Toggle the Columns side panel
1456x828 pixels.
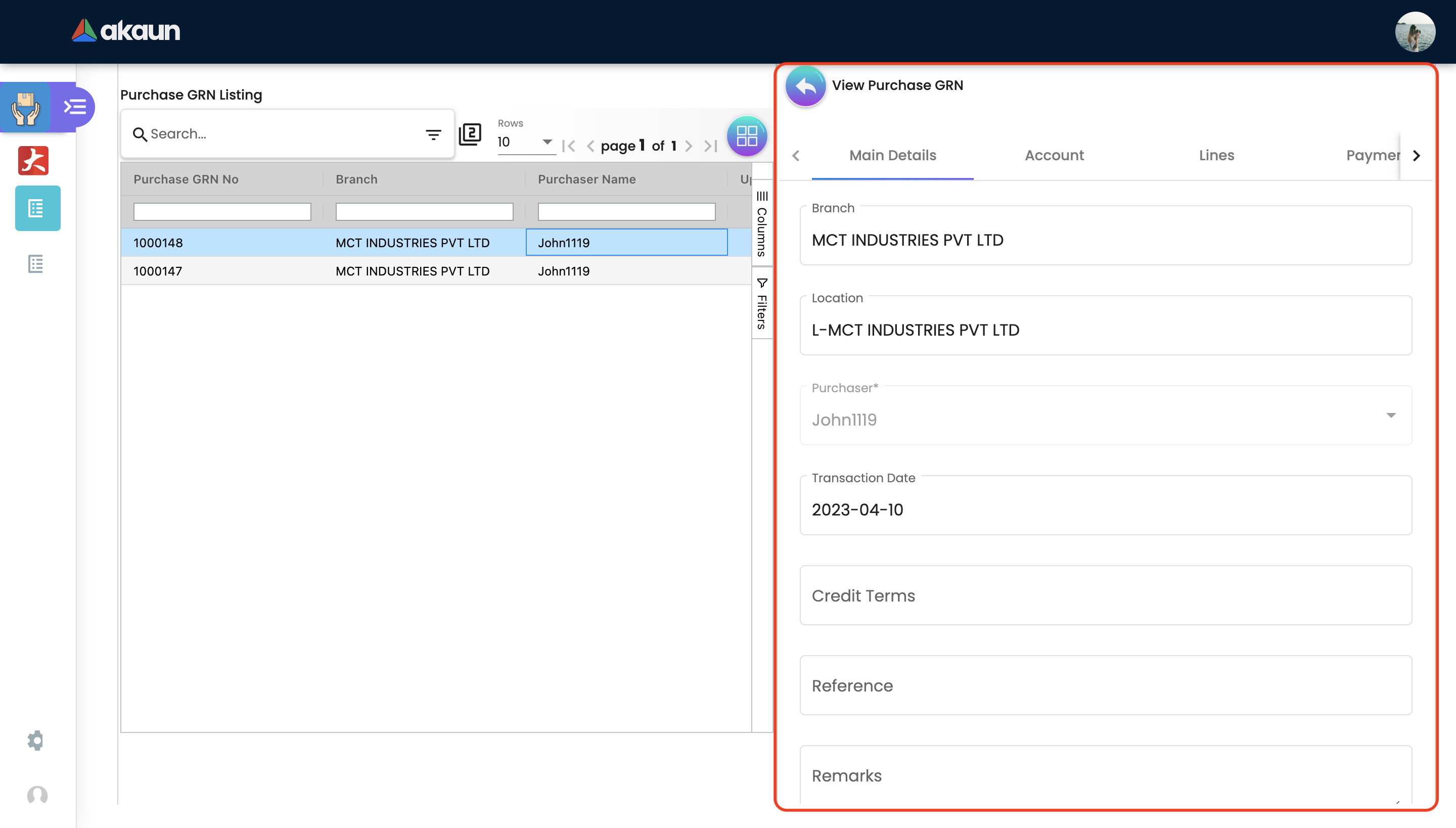coord(762,224)
